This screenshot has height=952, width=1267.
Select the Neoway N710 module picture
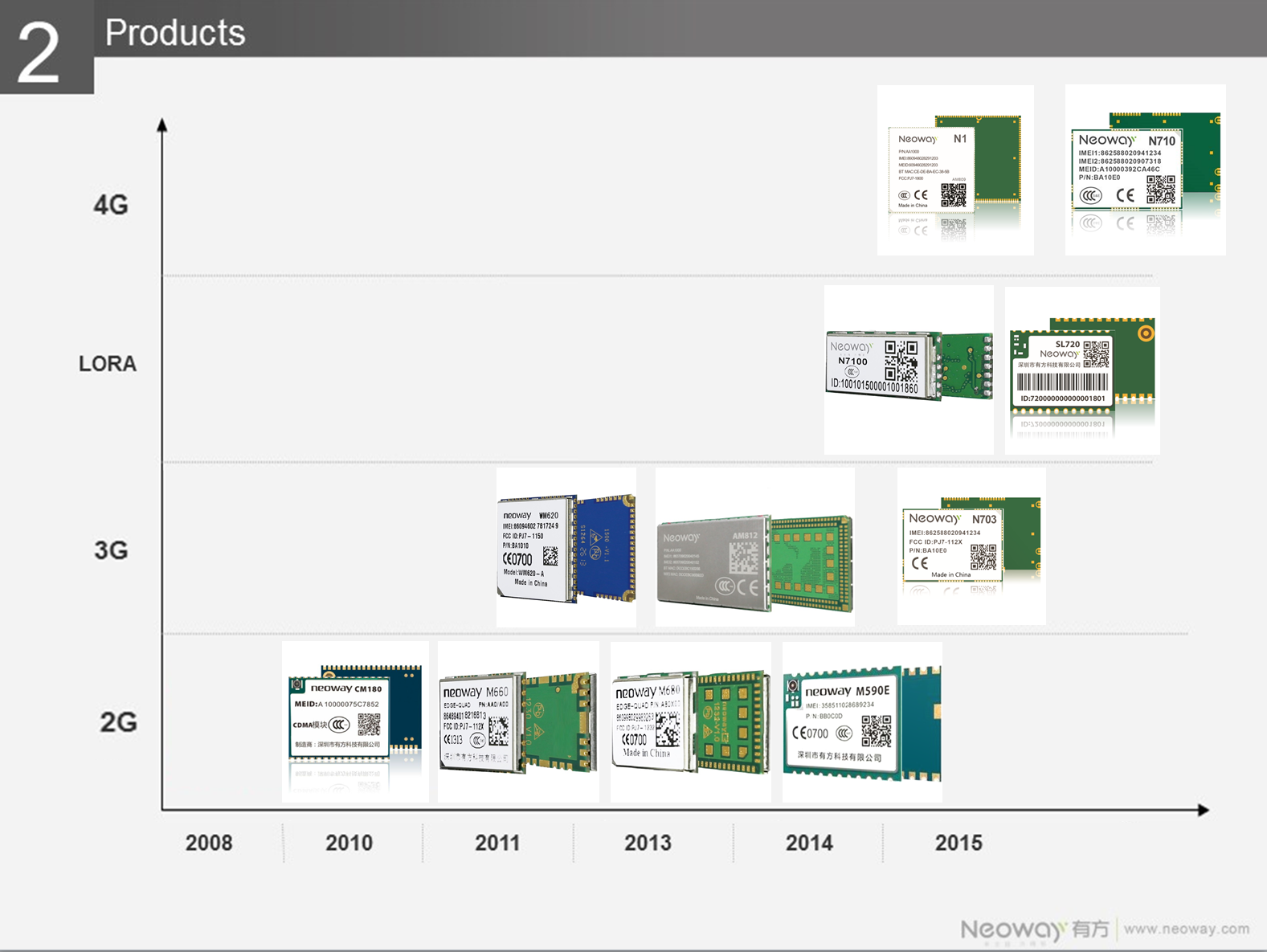[1145, 170]
